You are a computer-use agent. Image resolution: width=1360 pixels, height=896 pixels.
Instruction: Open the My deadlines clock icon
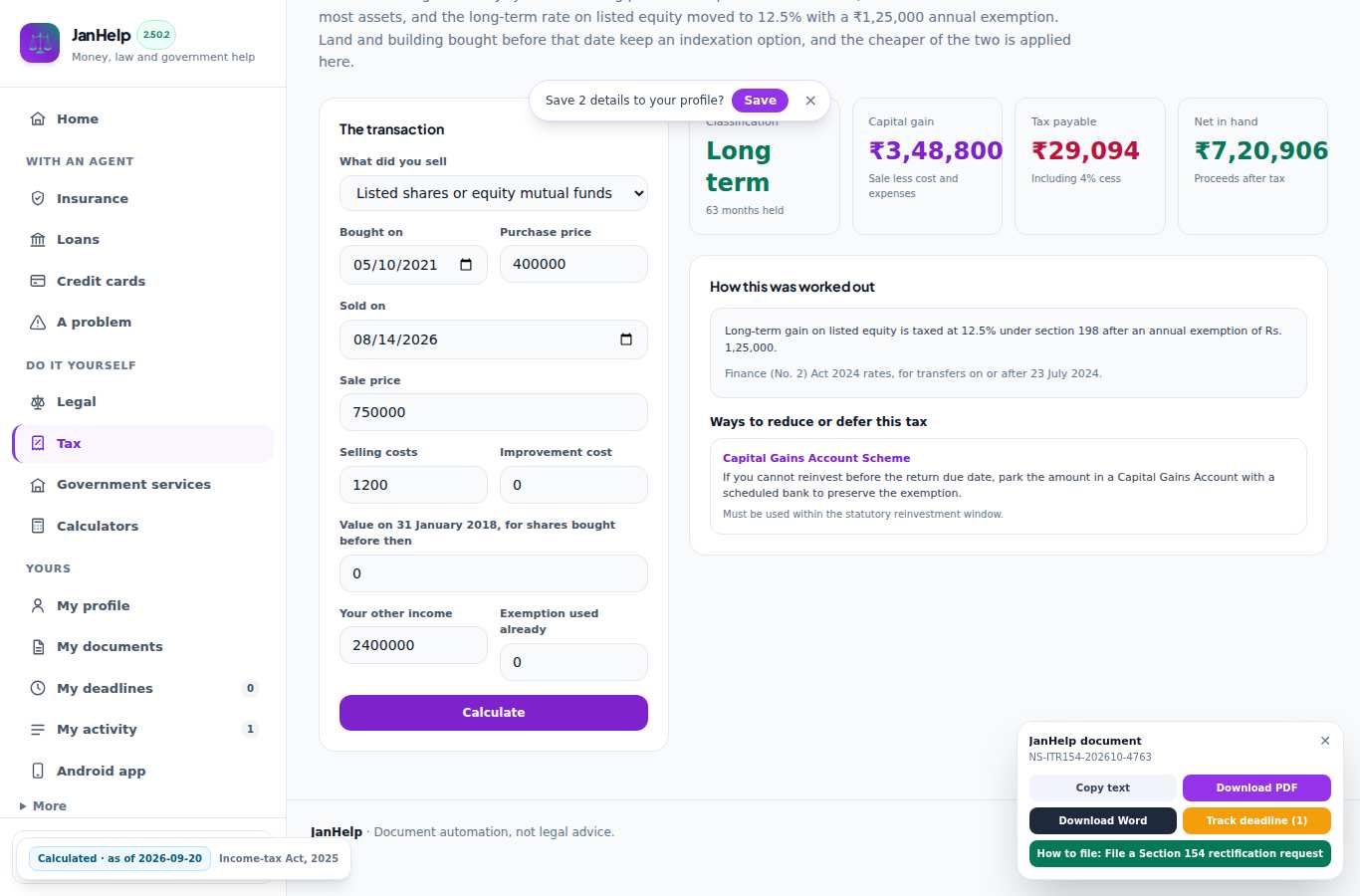tap(38, 688)
